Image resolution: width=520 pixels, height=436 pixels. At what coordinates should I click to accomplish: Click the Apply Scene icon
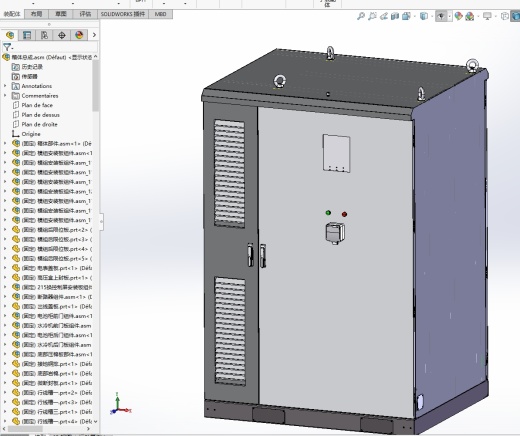click(x=470, y=16)
